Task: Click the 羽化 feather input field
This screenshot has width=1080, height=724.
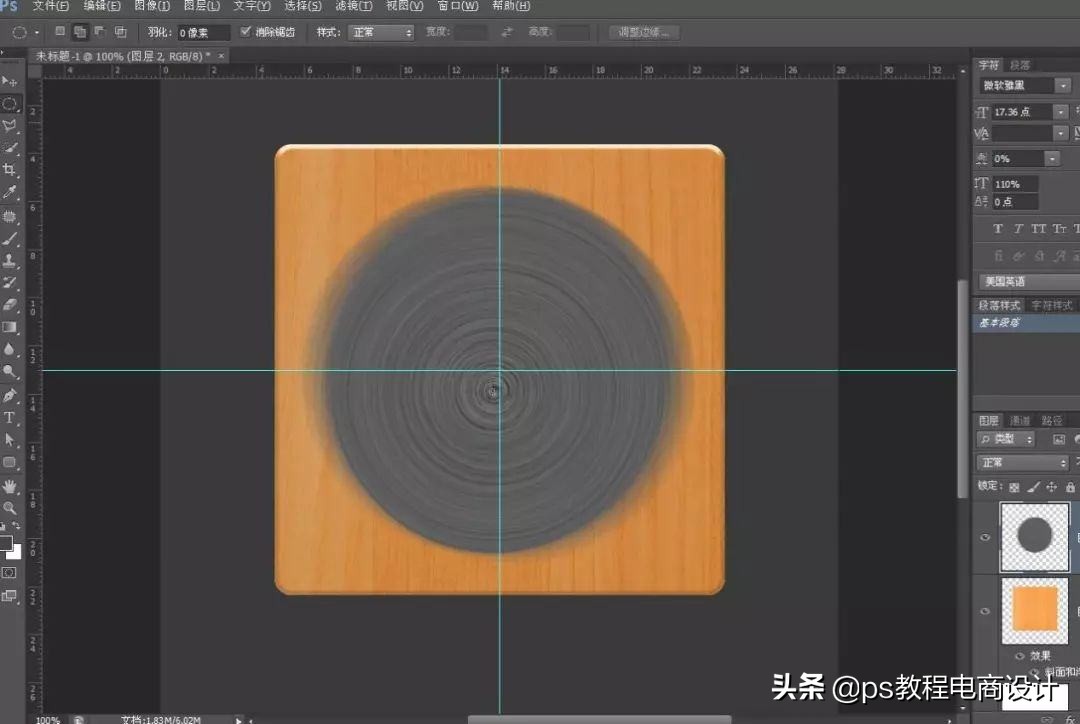Action: pos(203,33)
